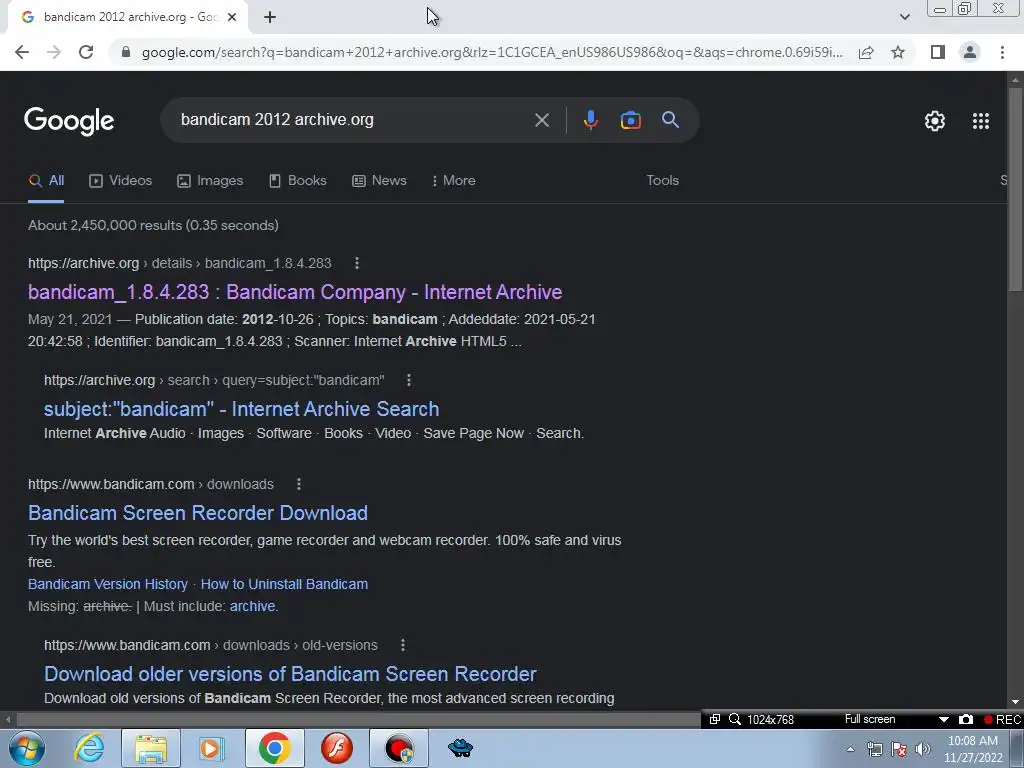Open Bandicam Screen Recorder Download result
Screen dimensions: 1024x768
pos(198,513)
